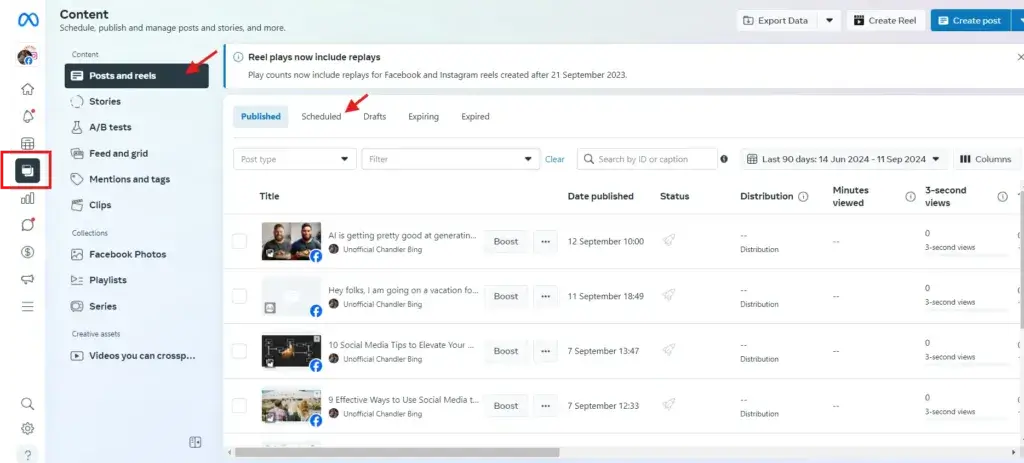Screen dimensions: 1024x463
Task: Switch to the Scheduled tab
Action: coord(321,117)
